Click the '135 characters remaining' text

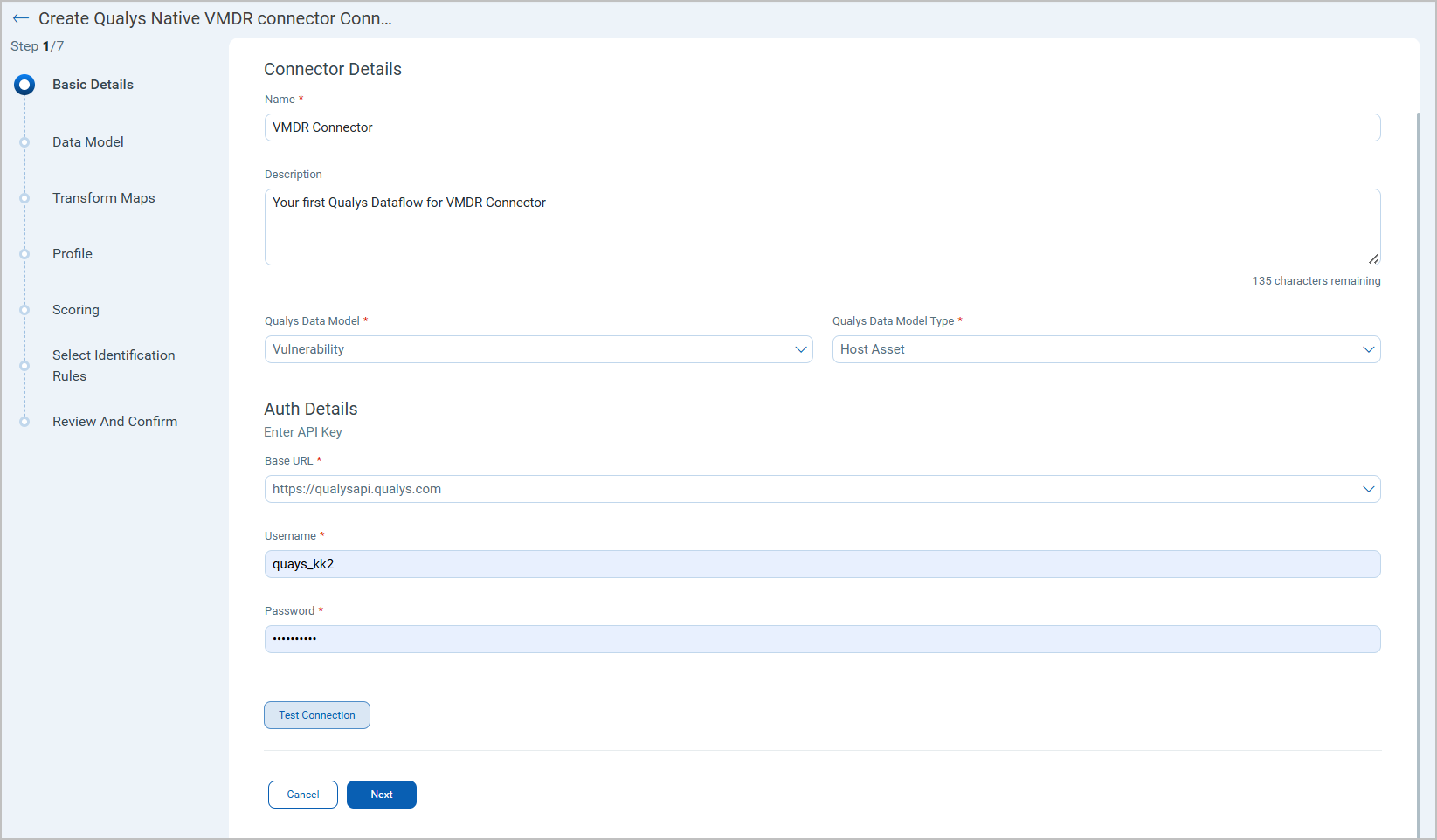[1316, 281]
